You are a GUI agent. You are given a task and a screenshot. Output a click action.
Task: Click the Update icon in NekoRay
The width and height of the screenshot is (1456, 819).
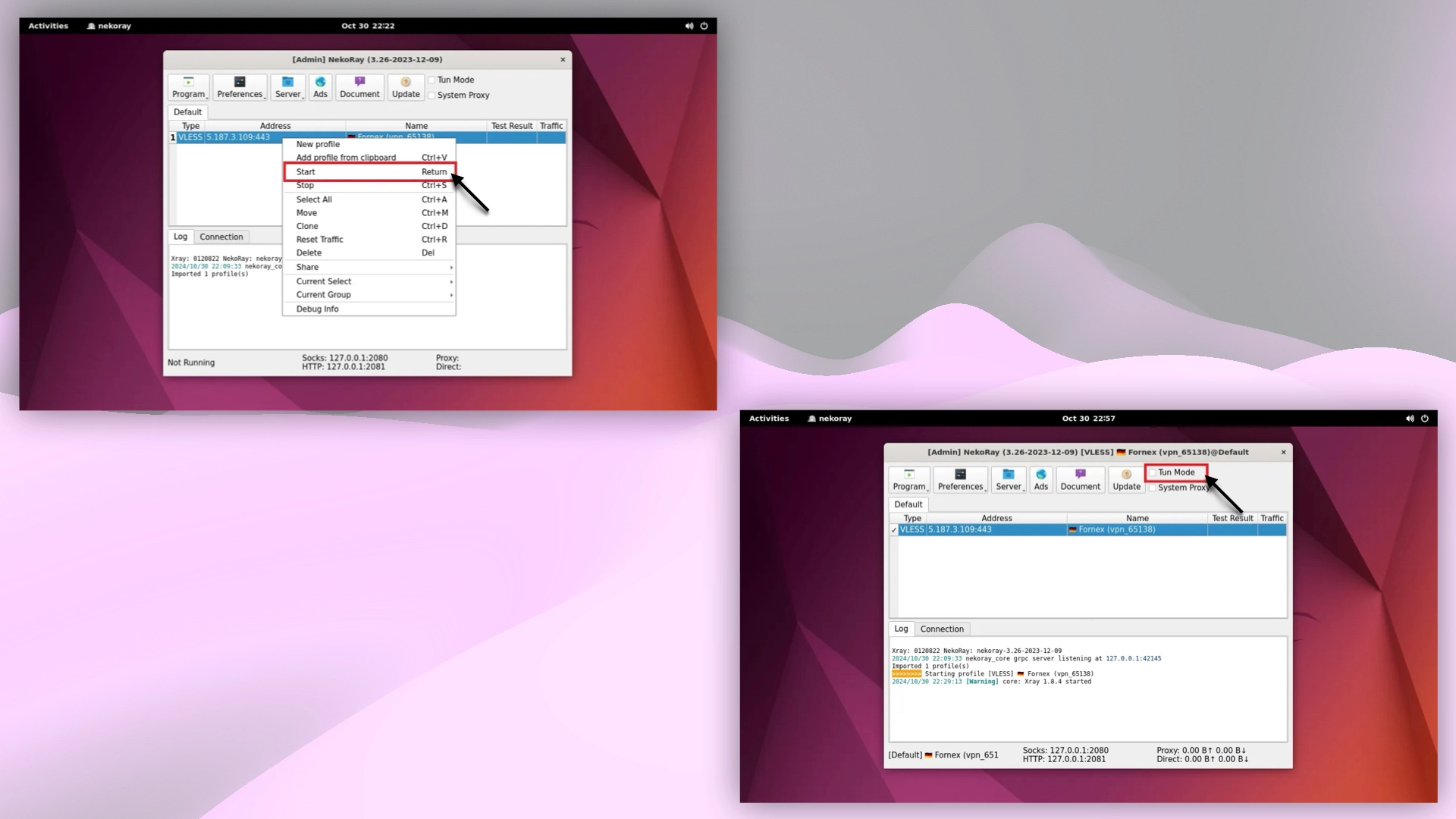406,86
